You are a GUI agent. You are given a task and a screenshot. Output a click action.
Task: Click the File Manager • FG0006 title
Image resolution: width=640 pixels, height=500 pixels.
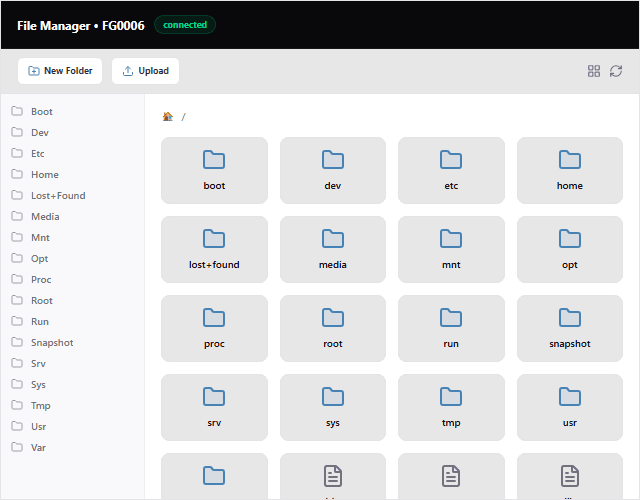pos(81,26)
